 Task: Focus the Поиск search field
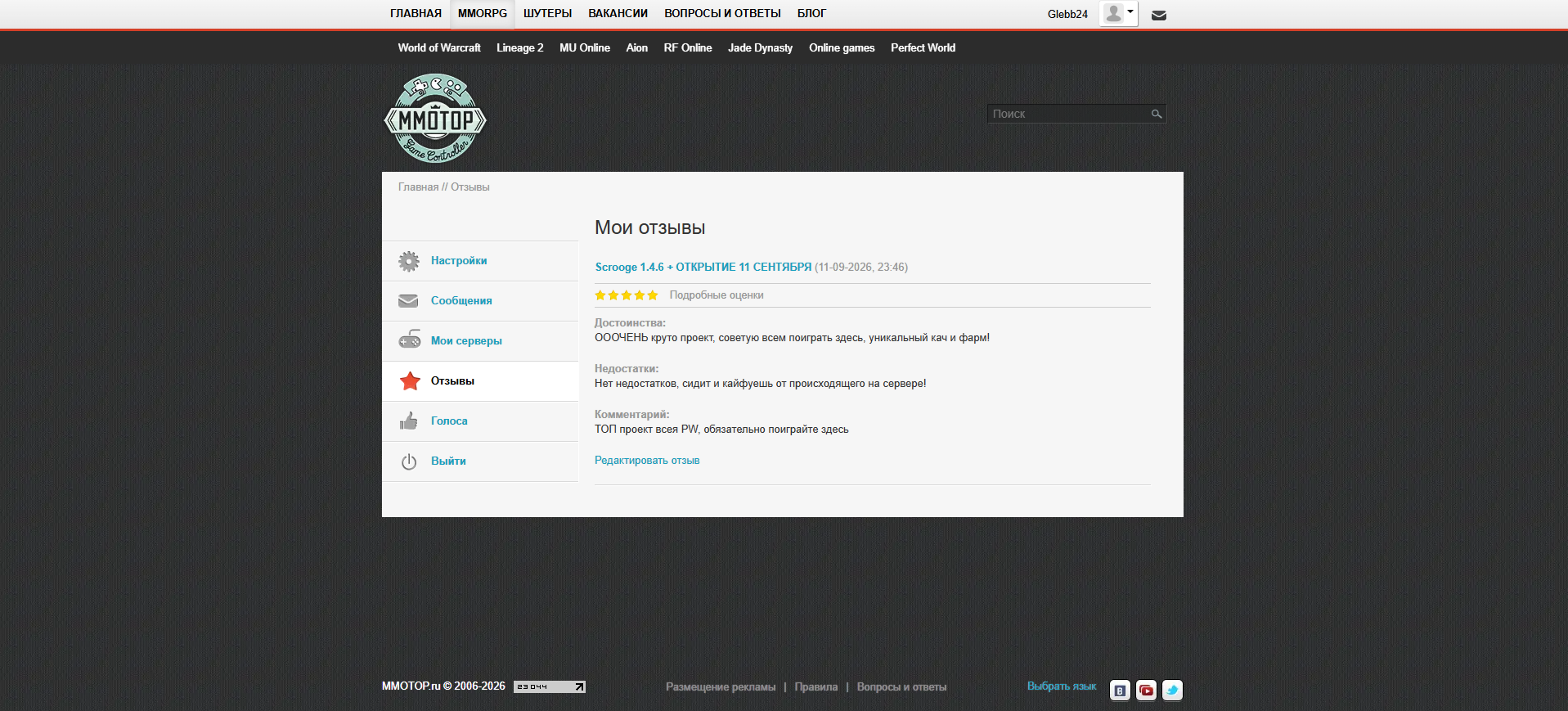[1067, 114]
